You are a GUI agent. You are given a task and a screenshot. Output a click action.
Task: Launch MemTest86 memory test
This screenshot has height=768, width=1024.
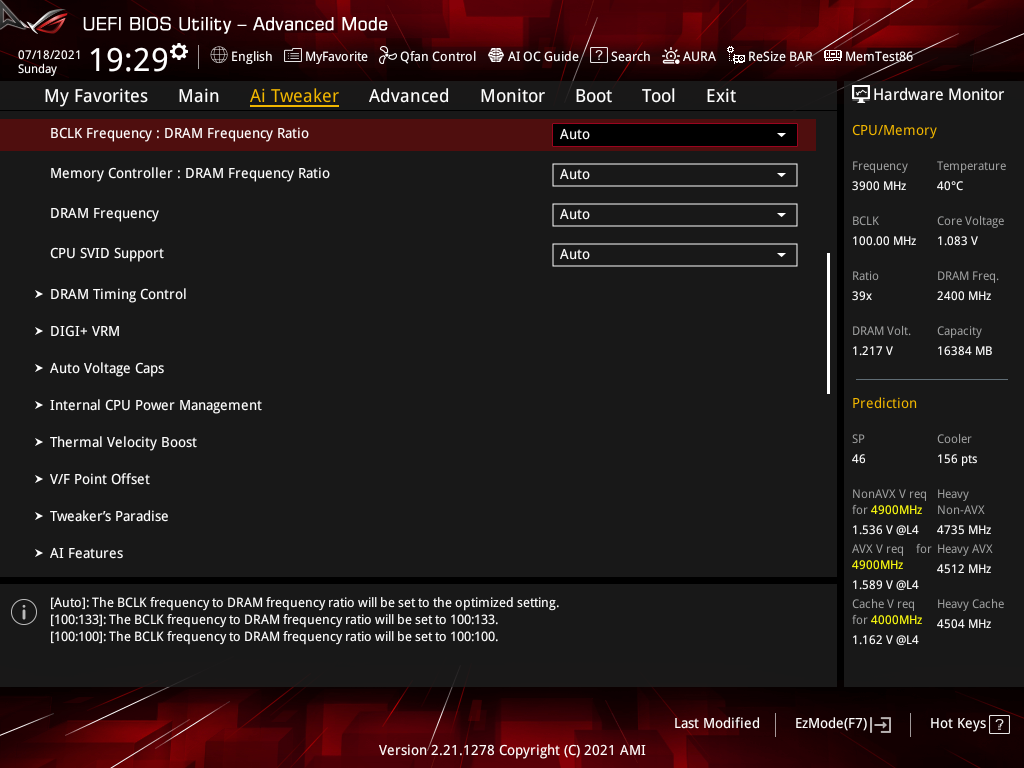click(x=868, y=56)
